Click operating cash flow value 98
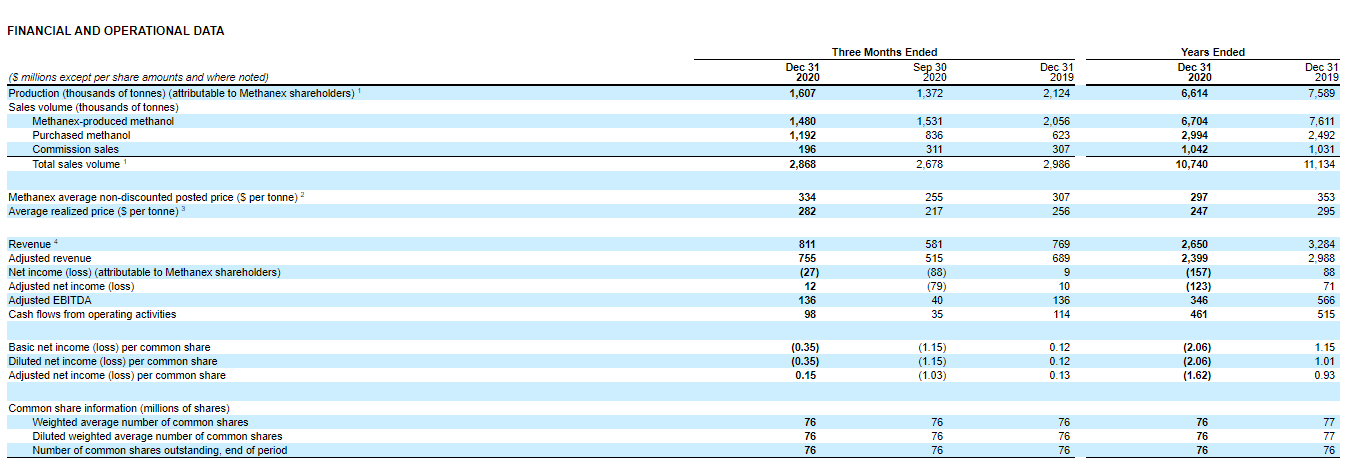This screenshot has width=1345, height=464. [x=810, y=314]
